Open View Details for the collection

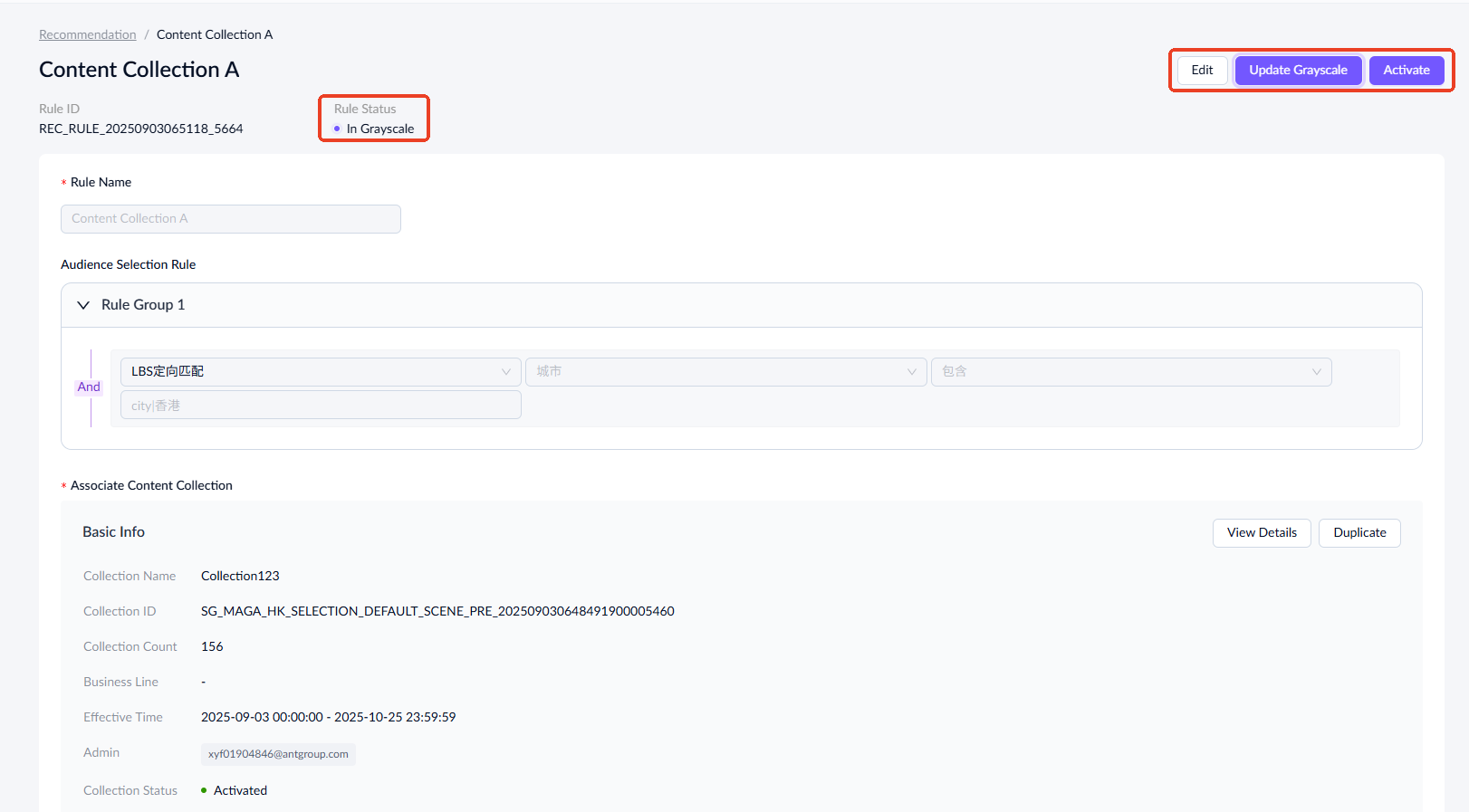(1261, 532)
